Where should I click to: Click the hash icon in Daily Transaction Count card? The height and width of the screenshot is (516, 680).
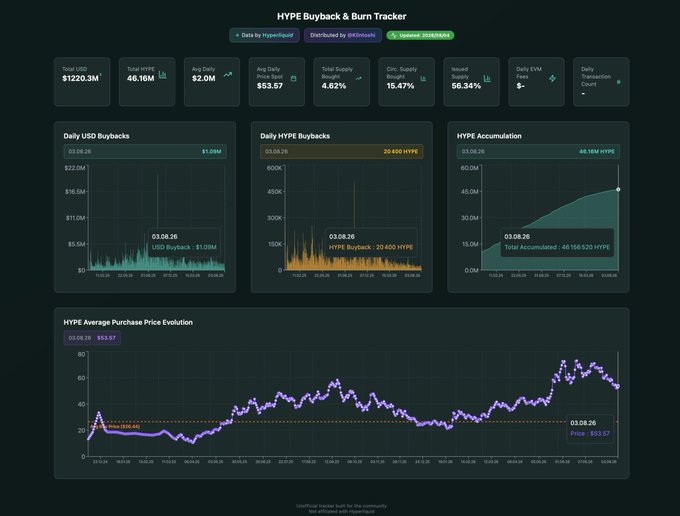(619, 82)
